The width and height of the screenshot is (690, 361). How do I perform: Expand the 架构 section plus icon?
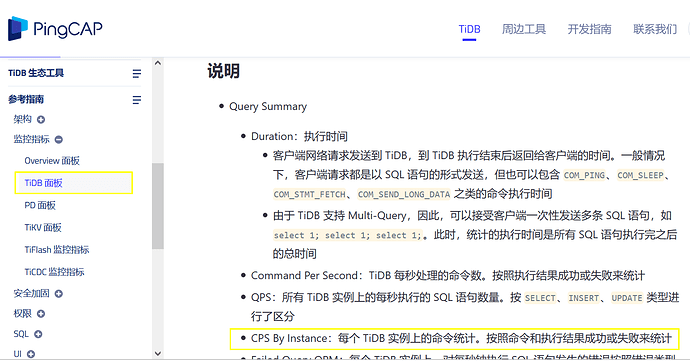click(x=41, y=119)
